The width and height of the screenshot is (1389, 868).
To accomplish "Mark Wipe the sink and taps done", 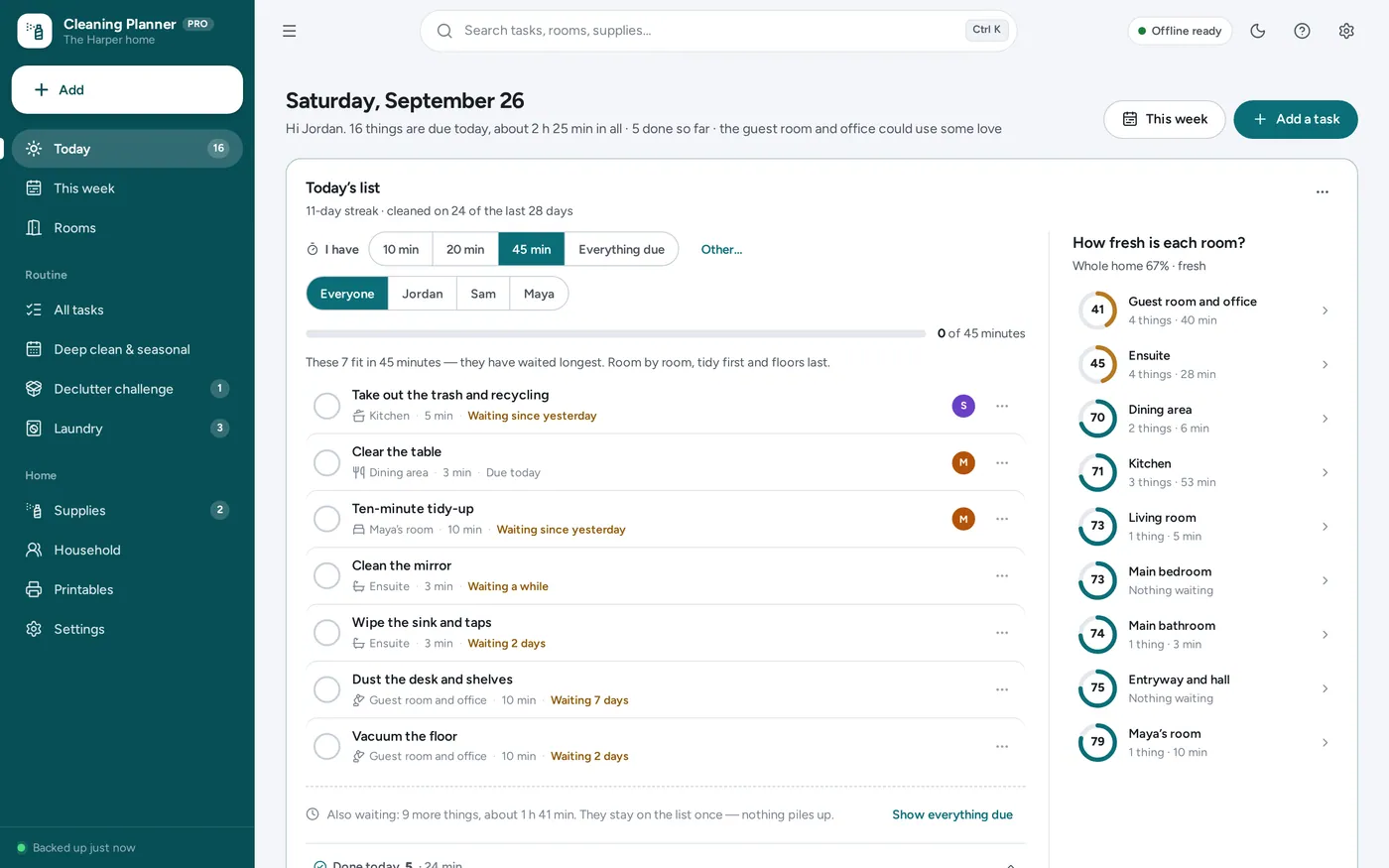I will (x=326, y=633).
